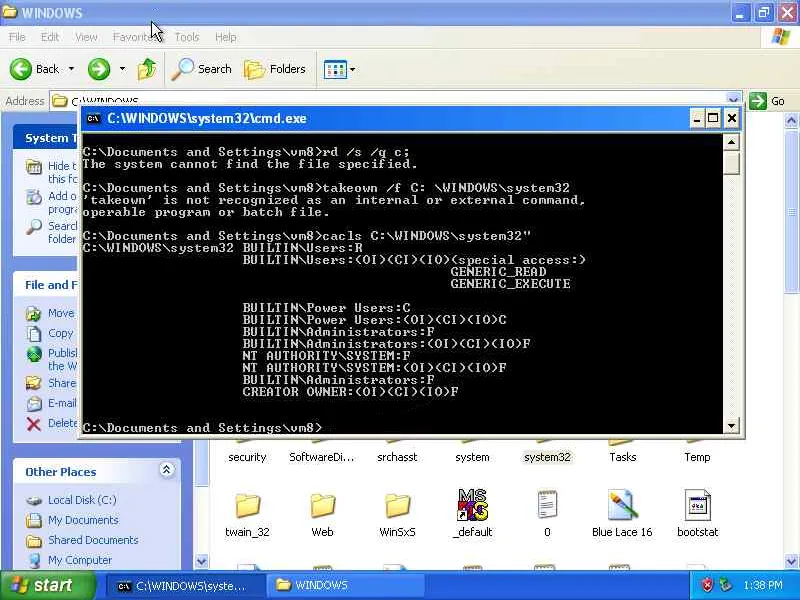Open the Tools menu
This screenshot has width=800, height=600.
pos(187,37)
